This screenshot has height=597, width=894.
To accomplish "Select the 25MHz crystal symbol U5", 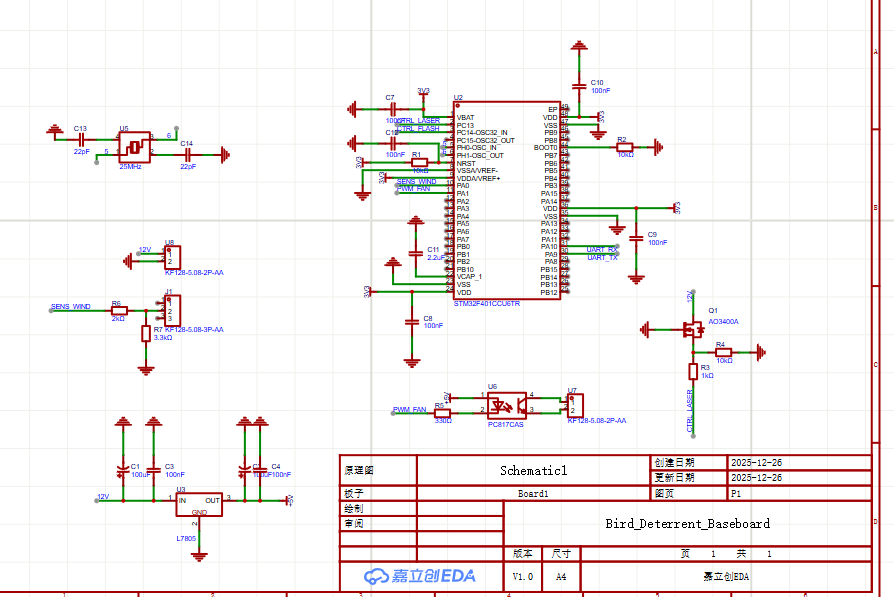I will point(133,147).
